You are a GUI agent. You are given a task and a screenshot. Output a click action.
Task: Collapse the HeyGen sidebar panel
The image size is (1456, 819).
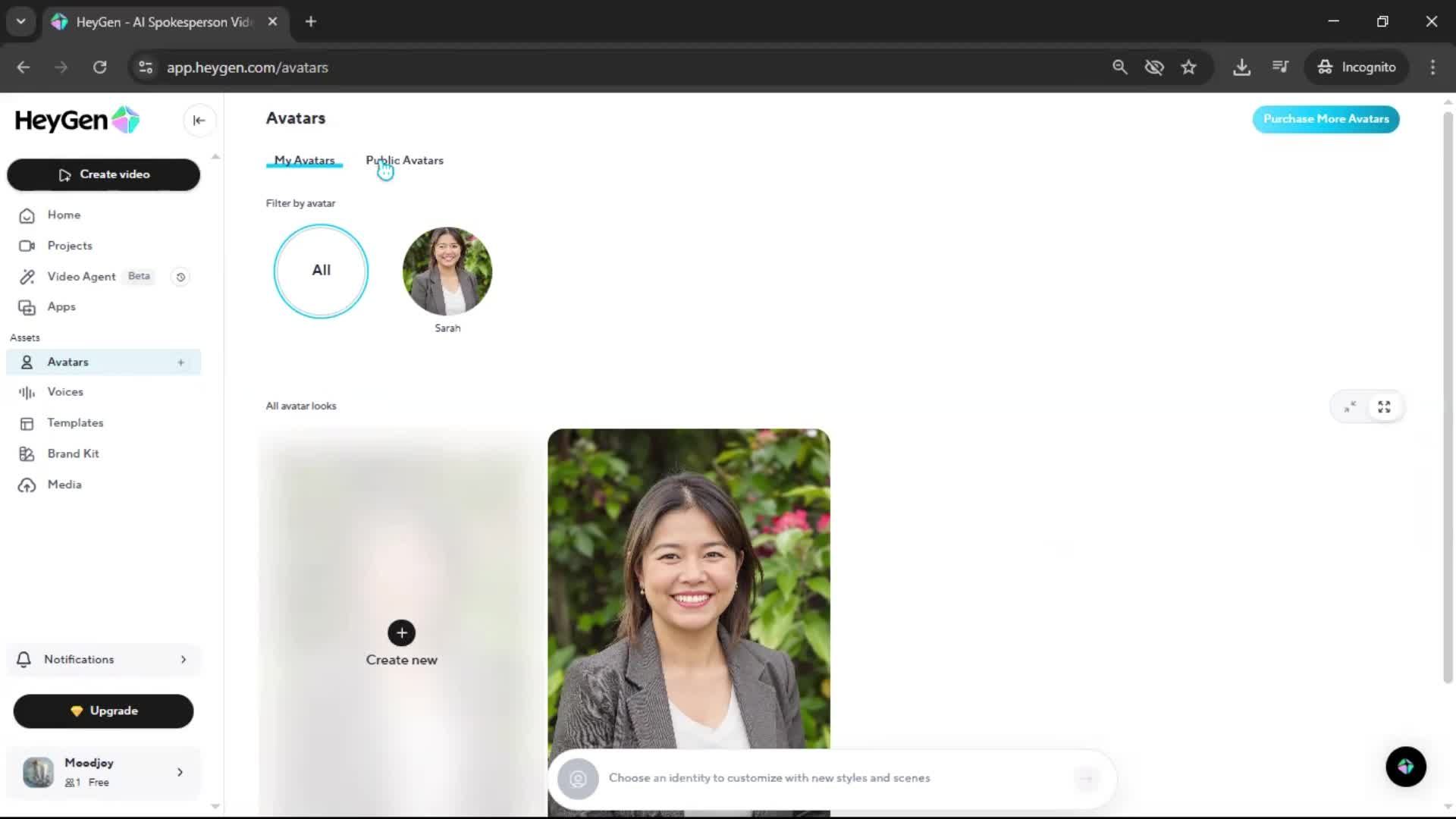(199, 121)
